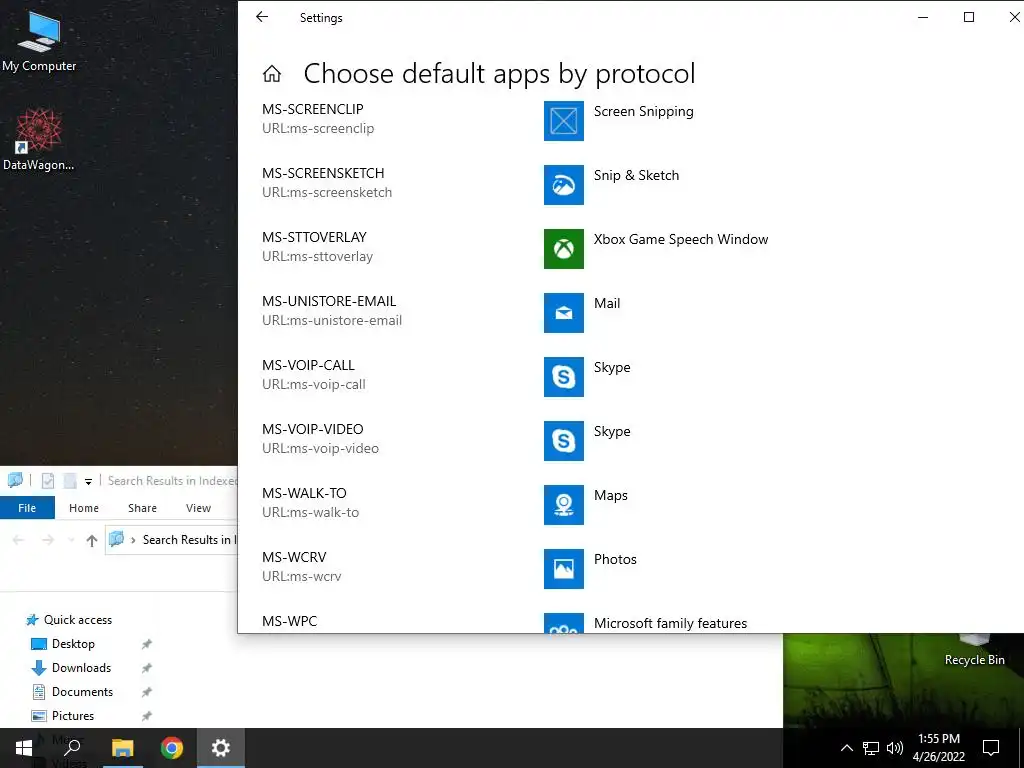Open My Computer desktop icon
This screenshot has height=768, width=1024.
(x=39, y=41)
